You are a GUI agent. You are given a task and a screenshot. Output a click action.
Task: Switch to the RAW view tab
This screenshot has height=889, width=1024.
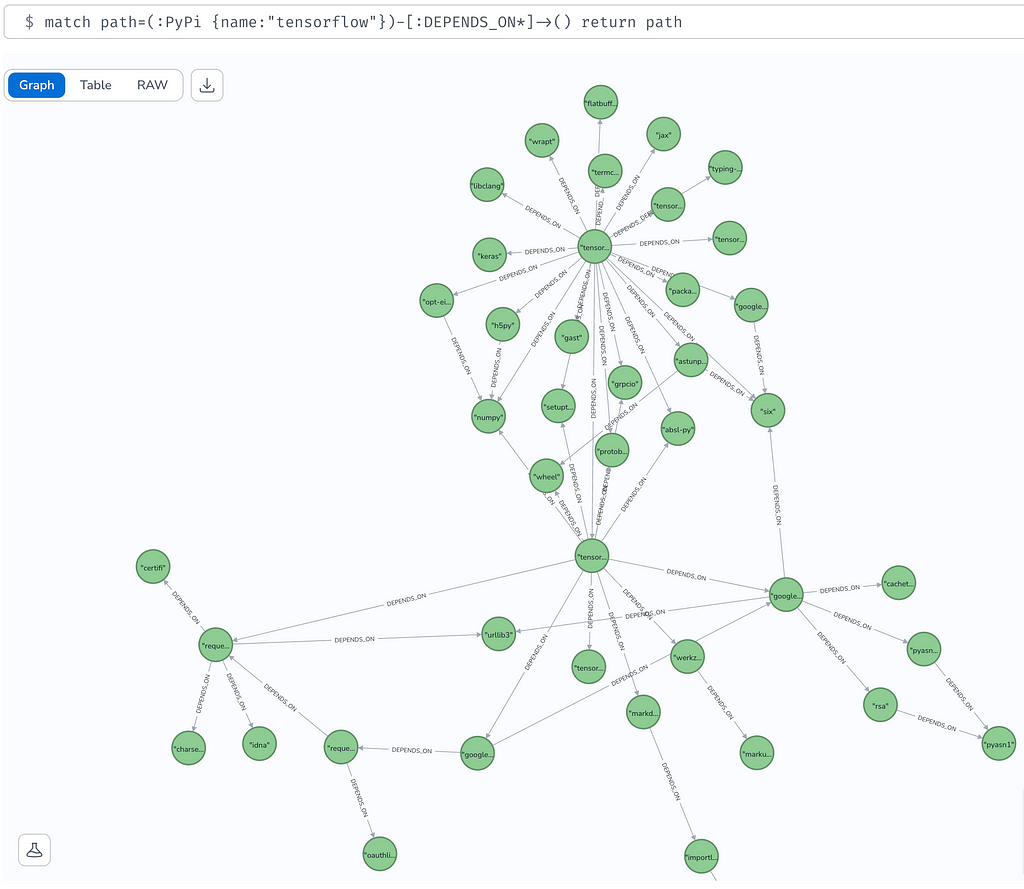click(152, 85)
